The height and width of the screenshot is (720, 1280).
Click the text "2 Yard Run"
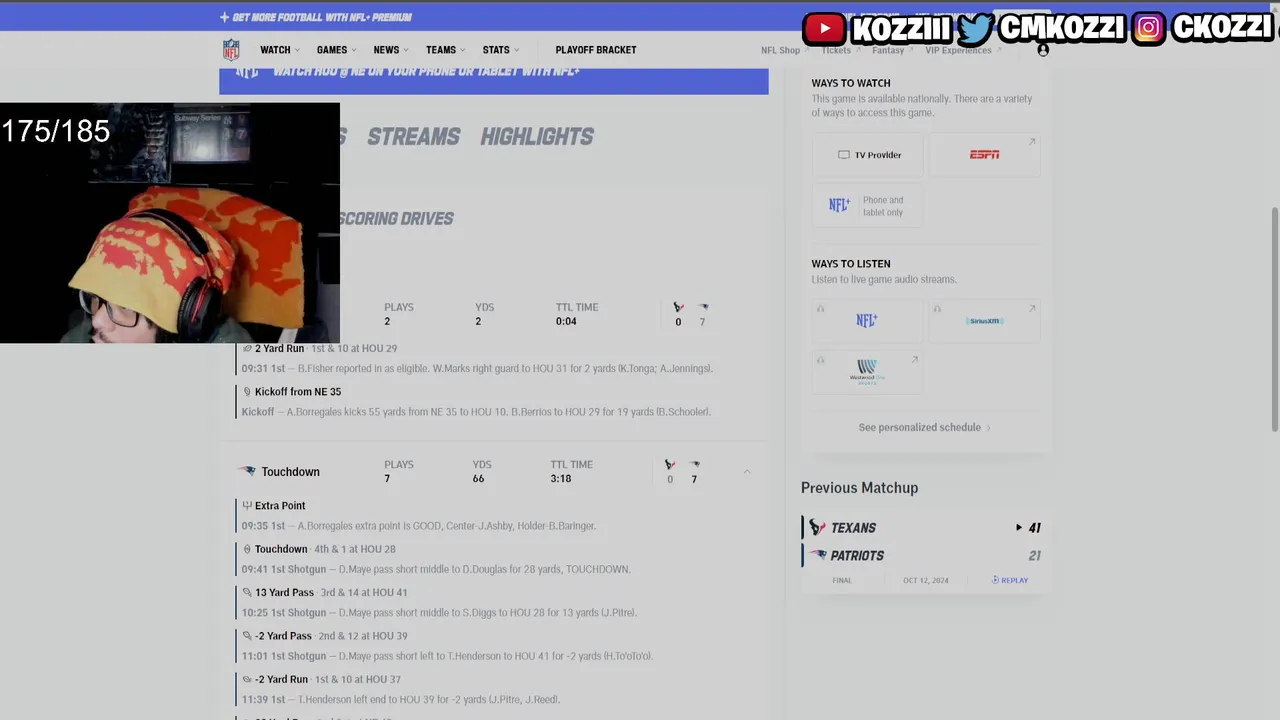(x=279, y=348)
